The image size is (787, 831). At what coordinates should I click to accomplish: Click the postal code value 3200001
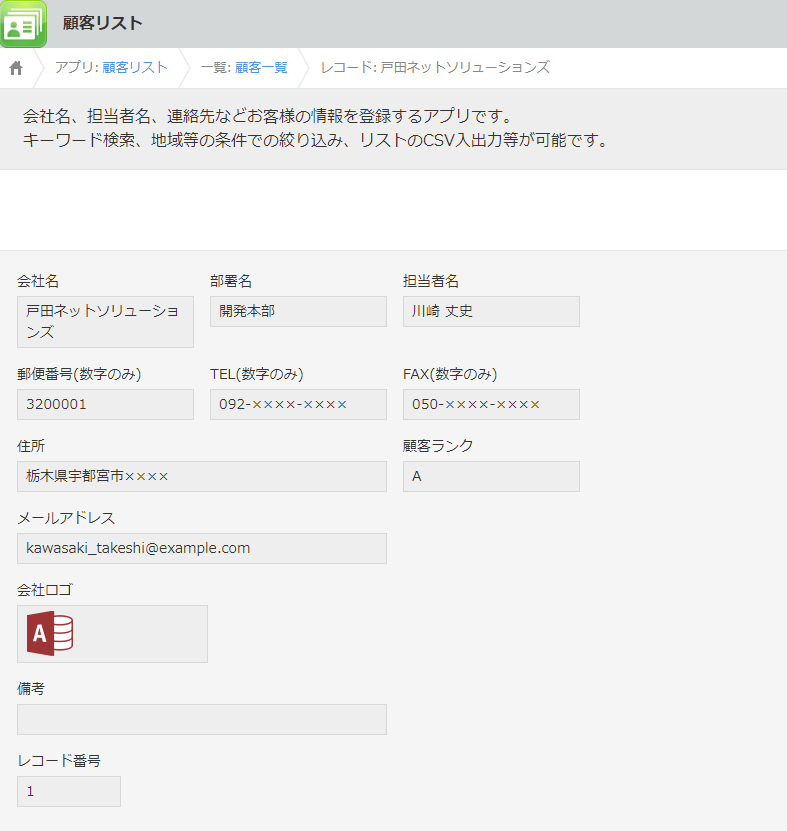tap(105, 404)
